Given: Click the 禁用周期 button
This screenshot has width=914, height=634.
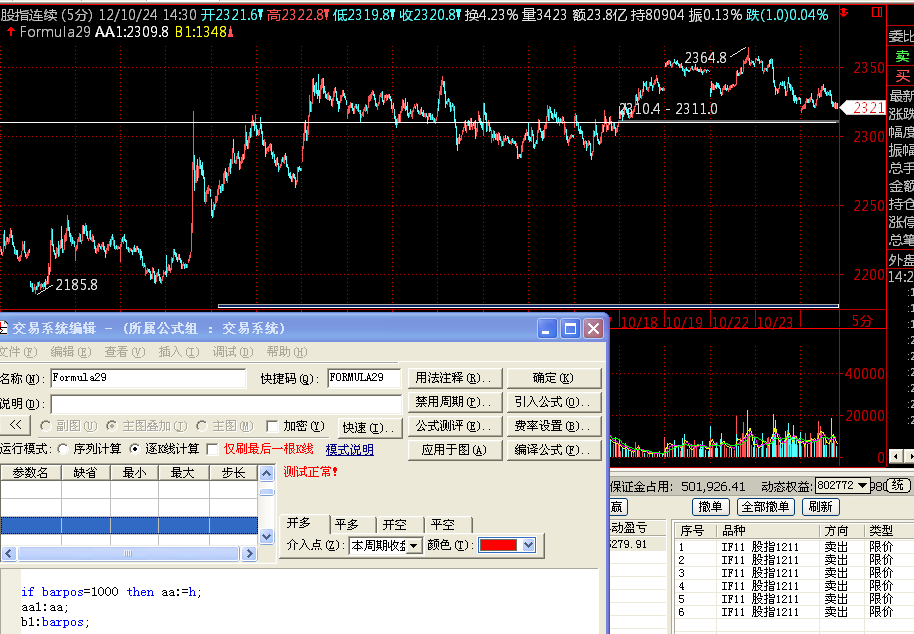Looking at the screenshot, I should pos(455,402).
